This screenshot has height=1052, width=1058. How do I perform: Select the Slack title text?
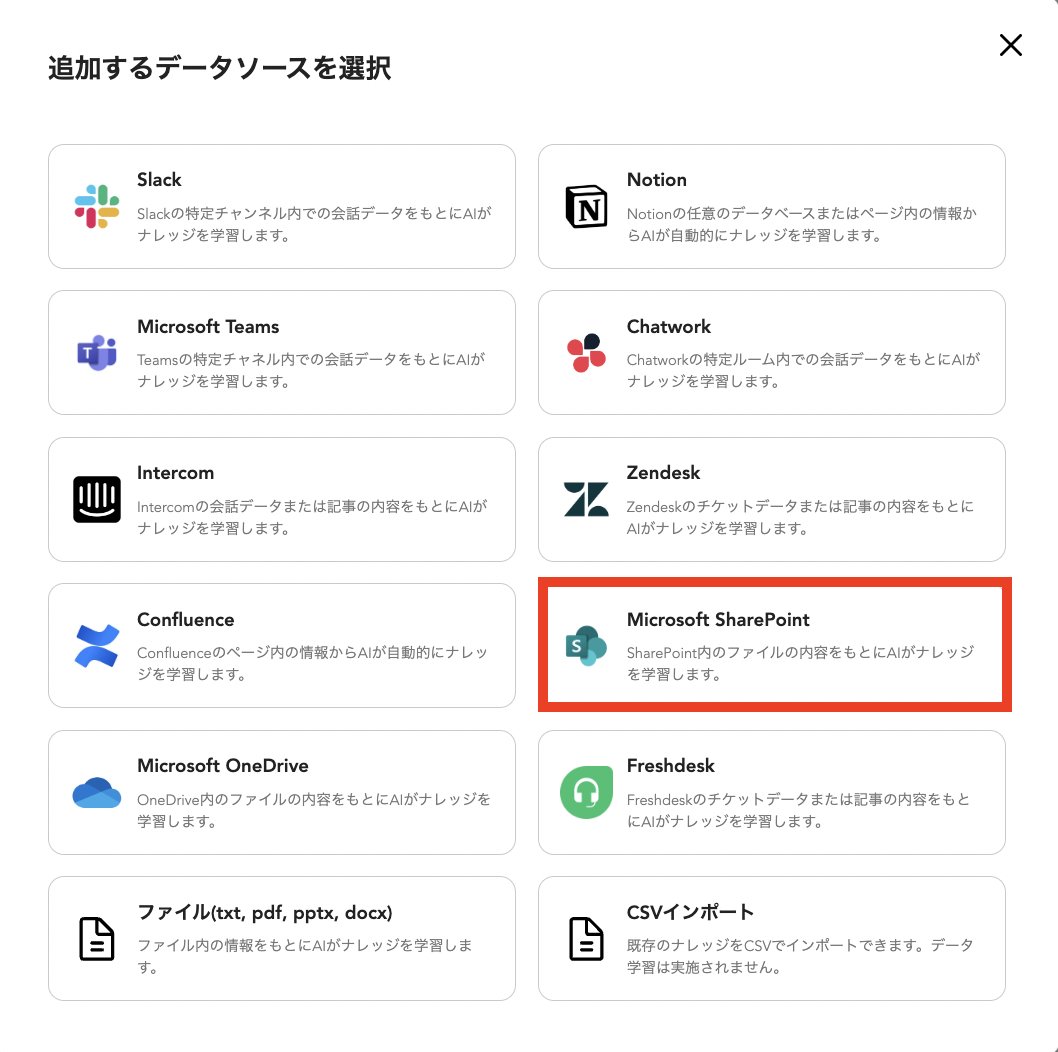[x=159, y=179]
